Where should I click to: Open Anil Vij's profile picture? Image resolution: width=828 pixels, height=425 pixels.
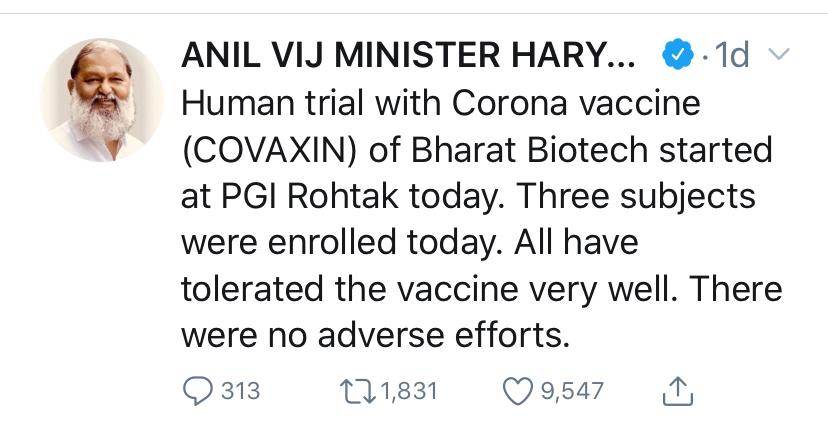(101, 100)
